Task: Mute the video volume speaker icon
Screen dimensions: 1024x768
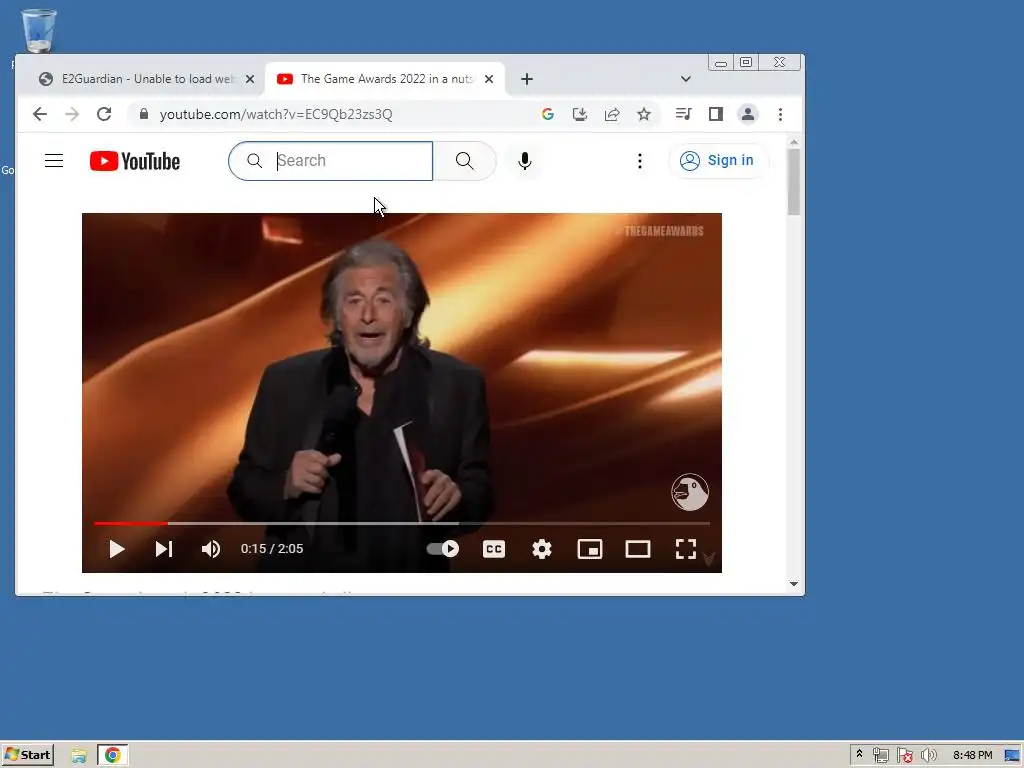Action: (210, 549)
